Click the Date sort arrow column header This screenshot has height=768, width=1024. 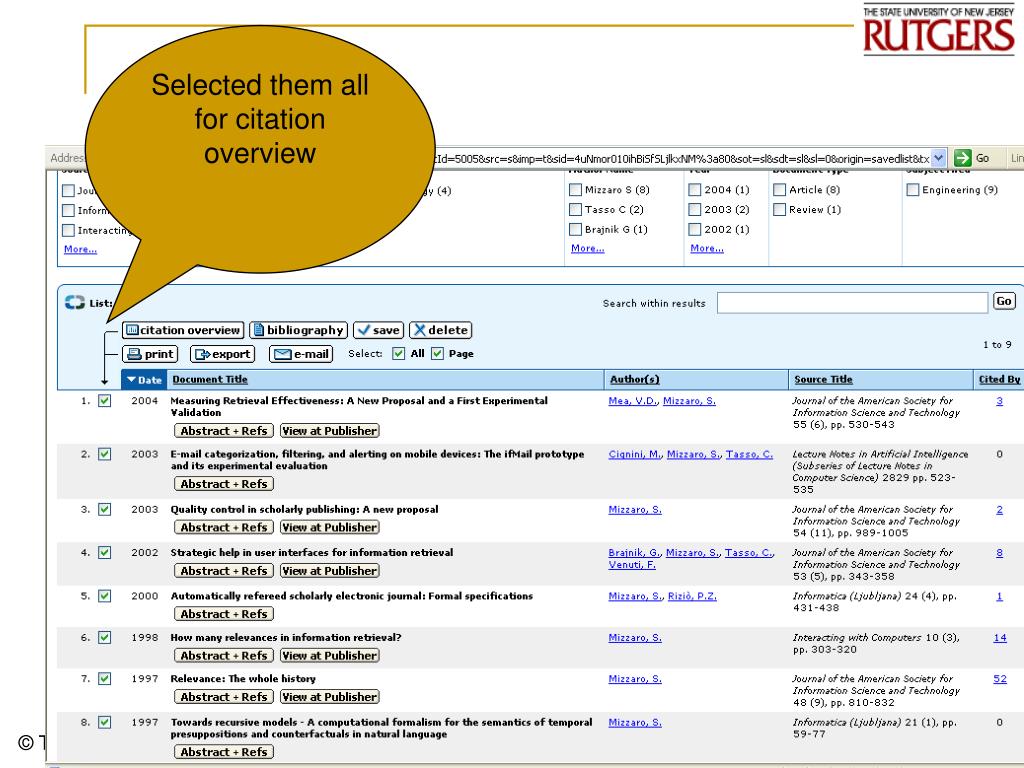pos(144,379)
